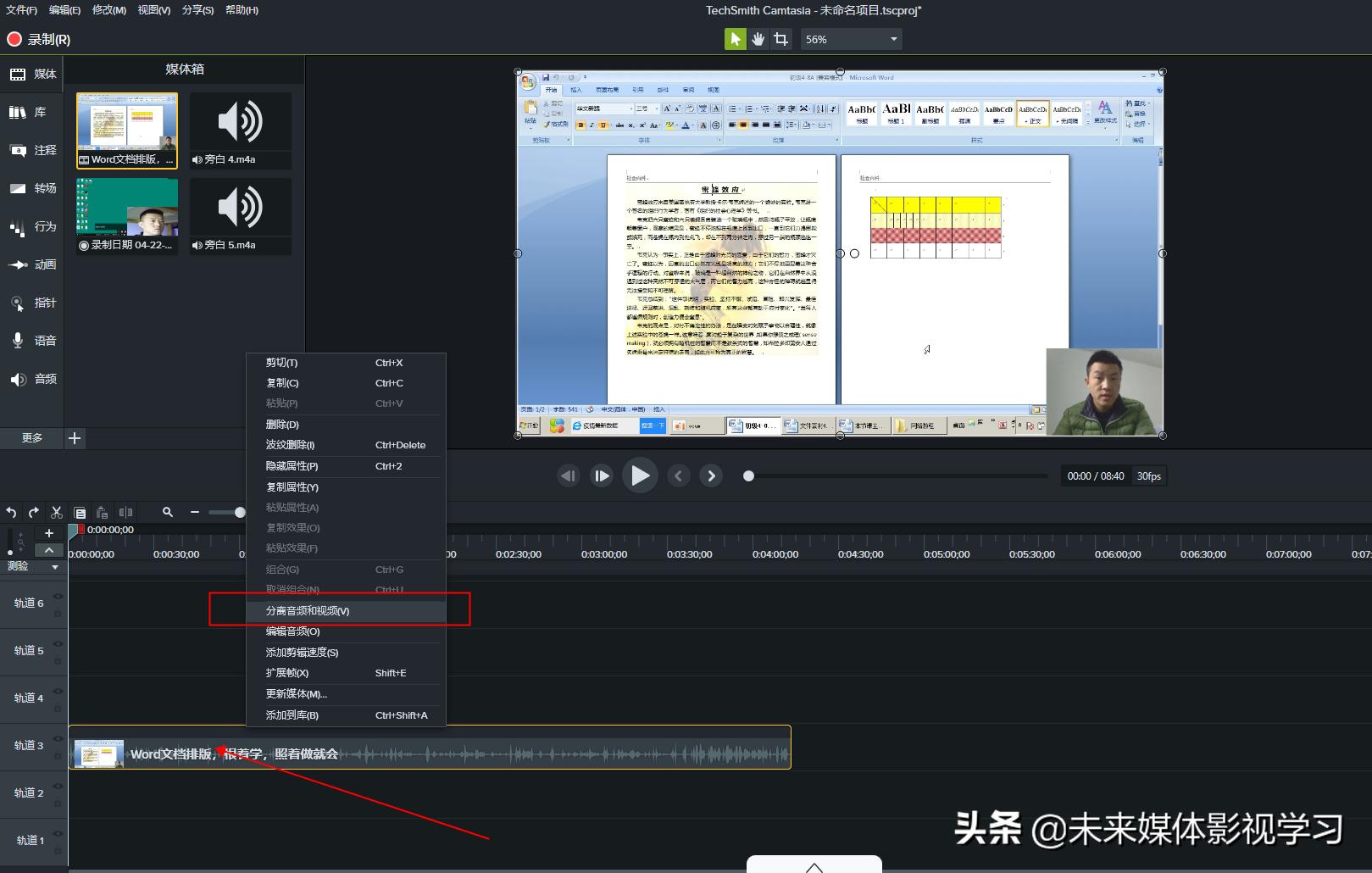
Task: Open the 语音 voice narration panel
Action: pyautogui.click(x=32, y=341)
